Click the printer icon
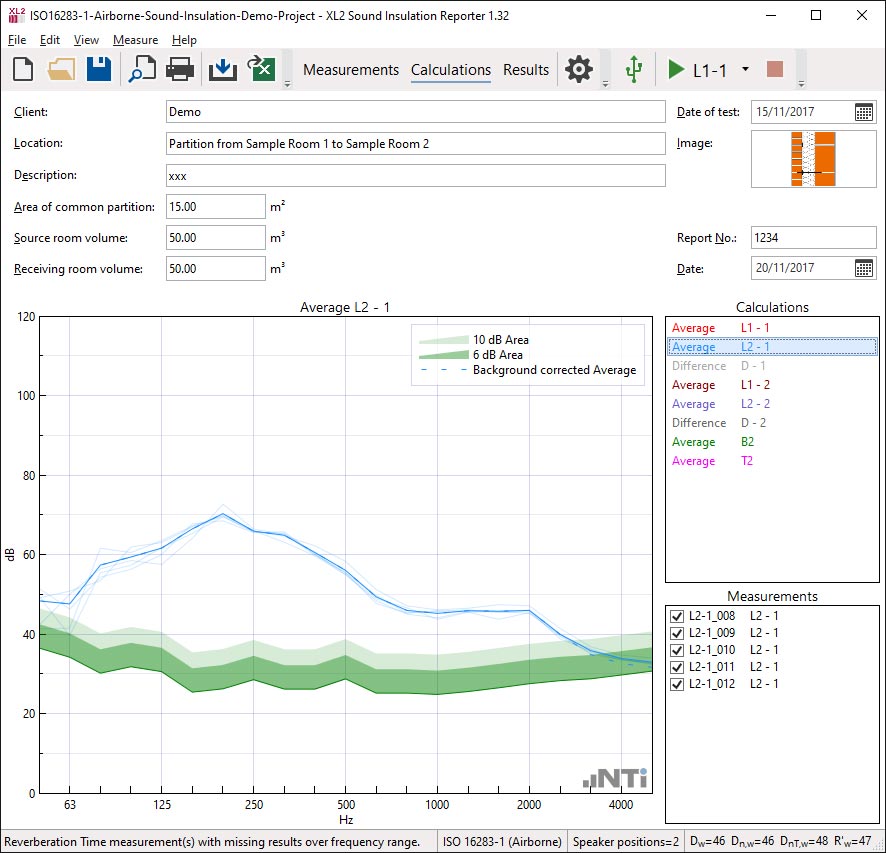The image size is (886, 853). (x=180, y=69)
